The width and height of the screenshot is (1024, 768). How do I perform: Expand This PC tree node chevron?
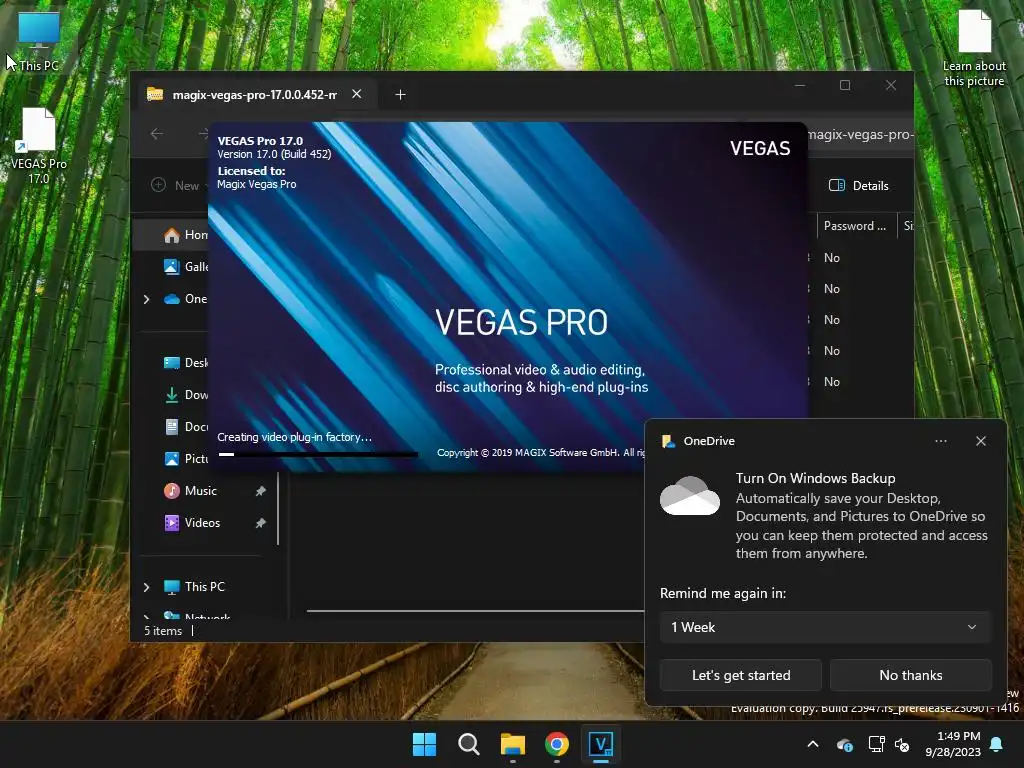point(147,587)
